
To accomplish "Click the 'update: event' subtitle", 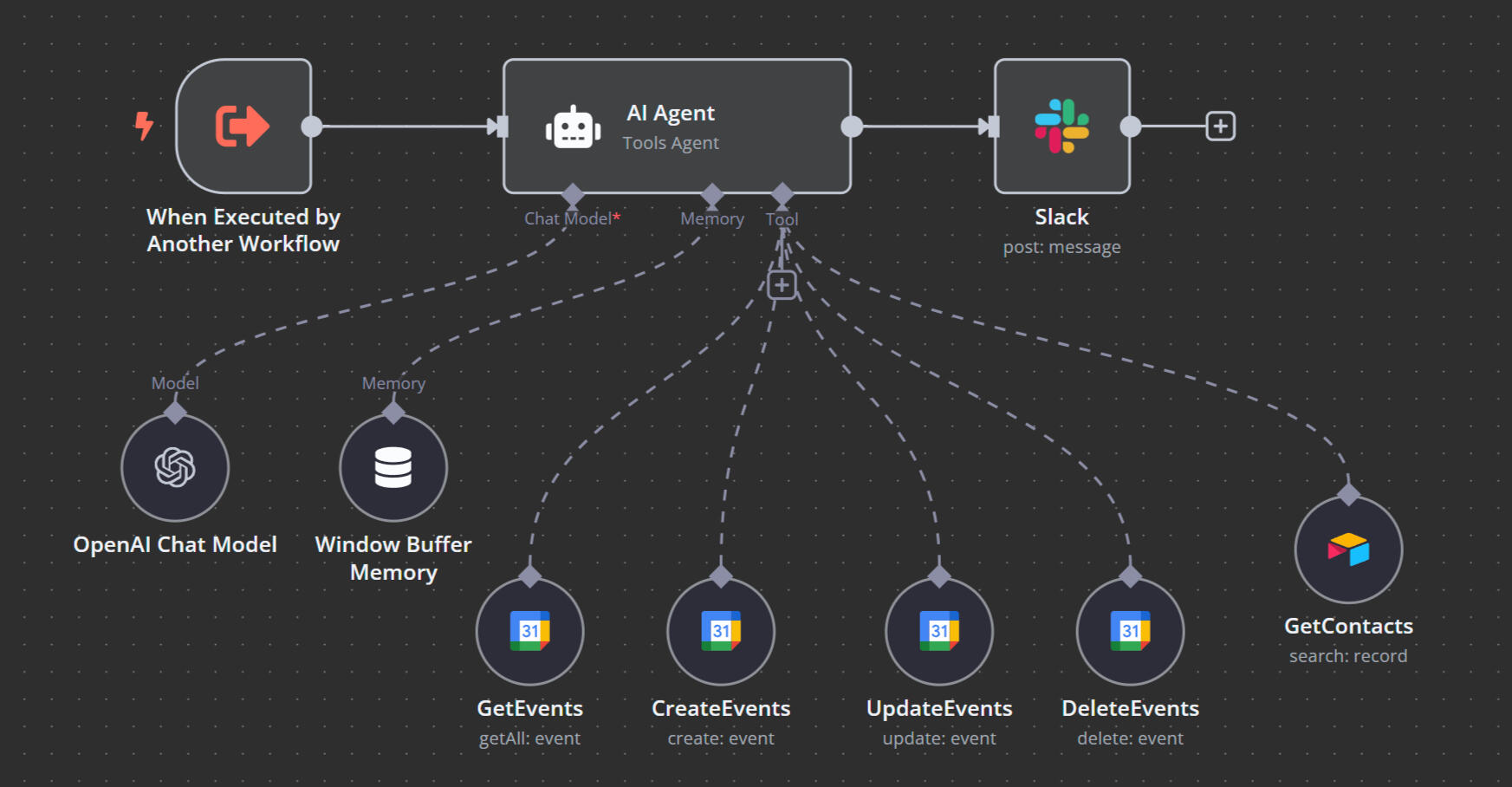I will click(x=939, y=738).
